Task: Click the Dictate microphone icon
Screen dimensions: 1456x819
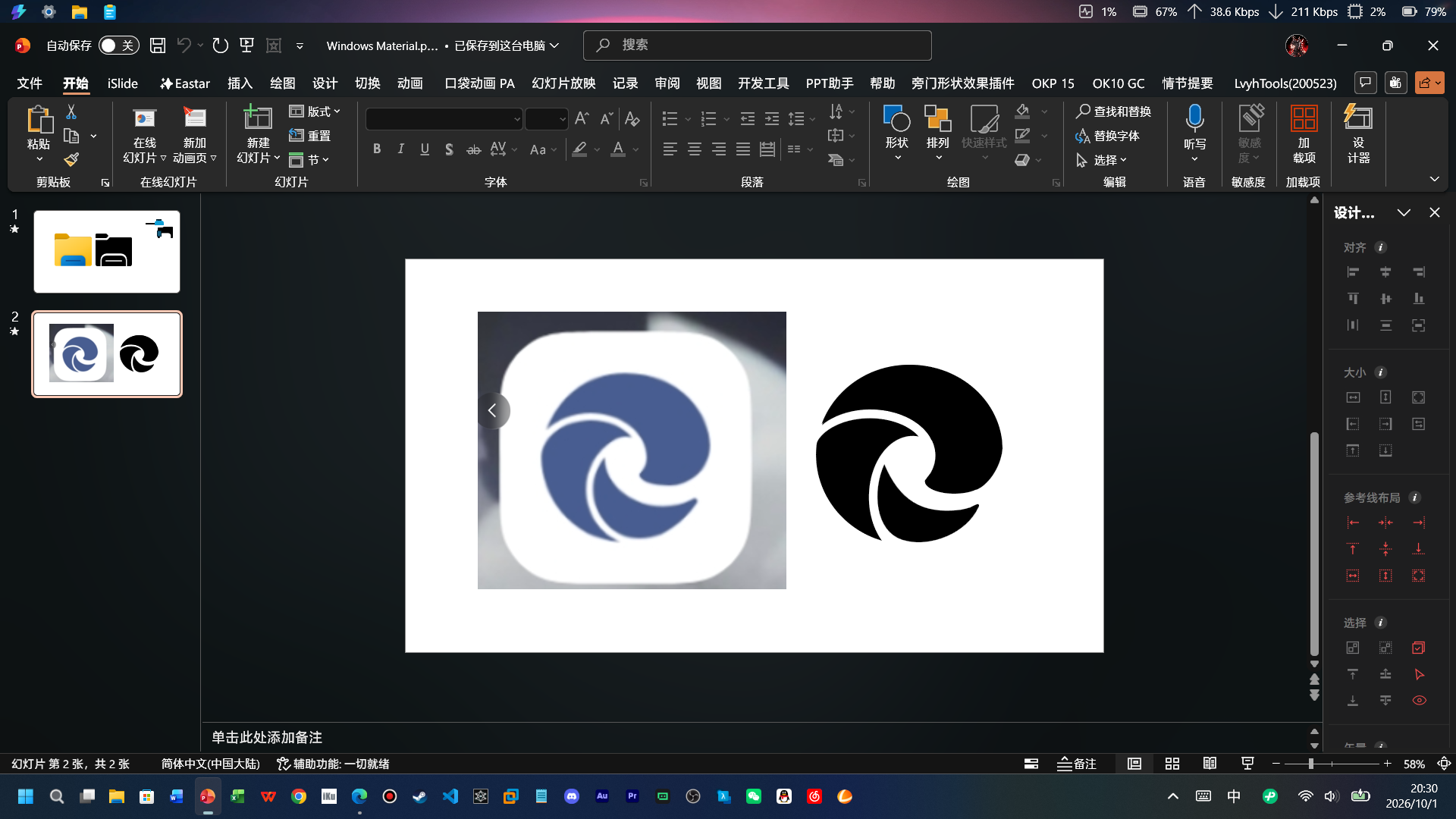Action: click(x=1194, y=118)
